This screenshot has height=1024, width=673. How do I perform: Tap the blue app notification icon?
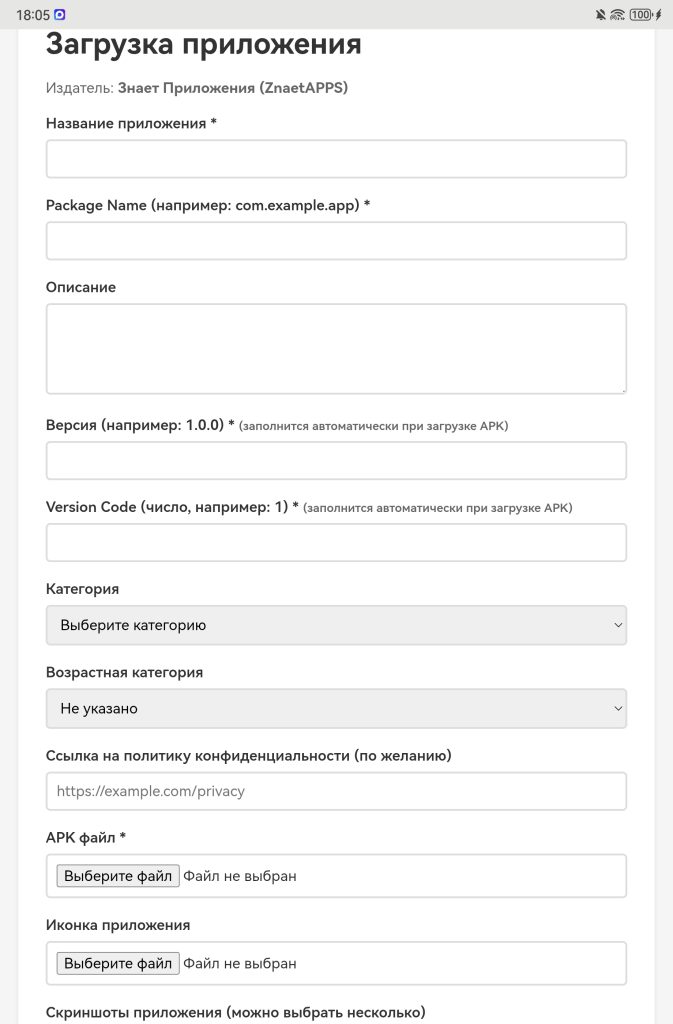click(x=60, y=15)
